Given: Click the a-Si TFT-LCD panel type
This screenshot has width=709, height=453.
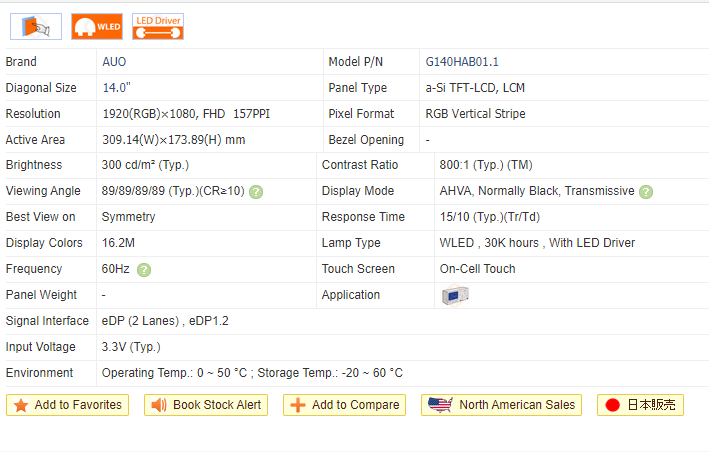Looking at the screenshot, I should tap(474, 88).
